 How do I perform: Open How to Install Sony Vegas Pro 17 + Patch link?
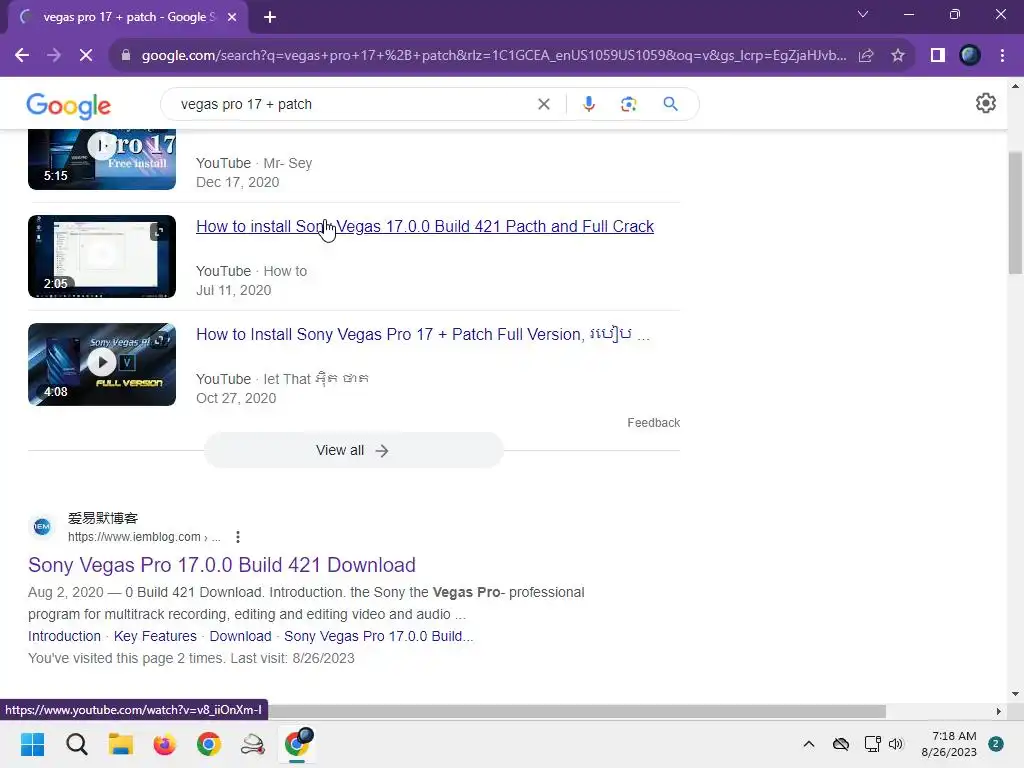[423, 334]
